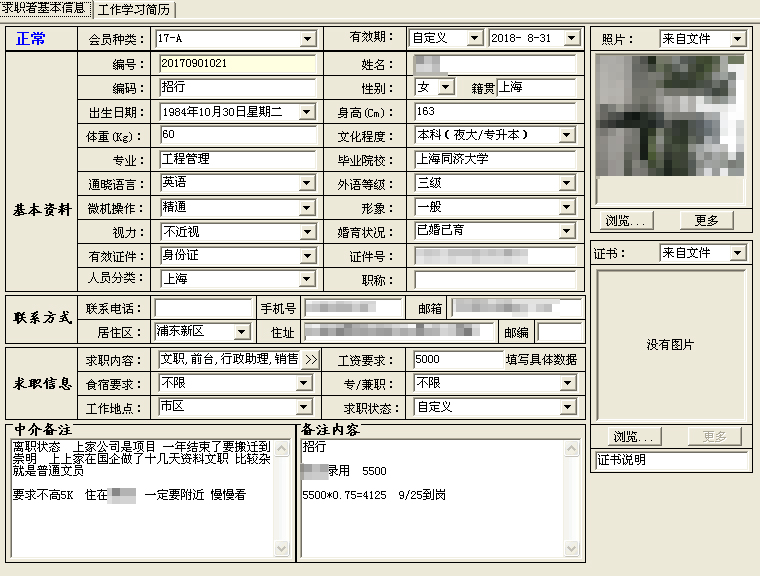Switch to the 工作学习简历 tab
The width and height of the screenshot is (760, 576).
pyautogui.click(x=134, y=9)
